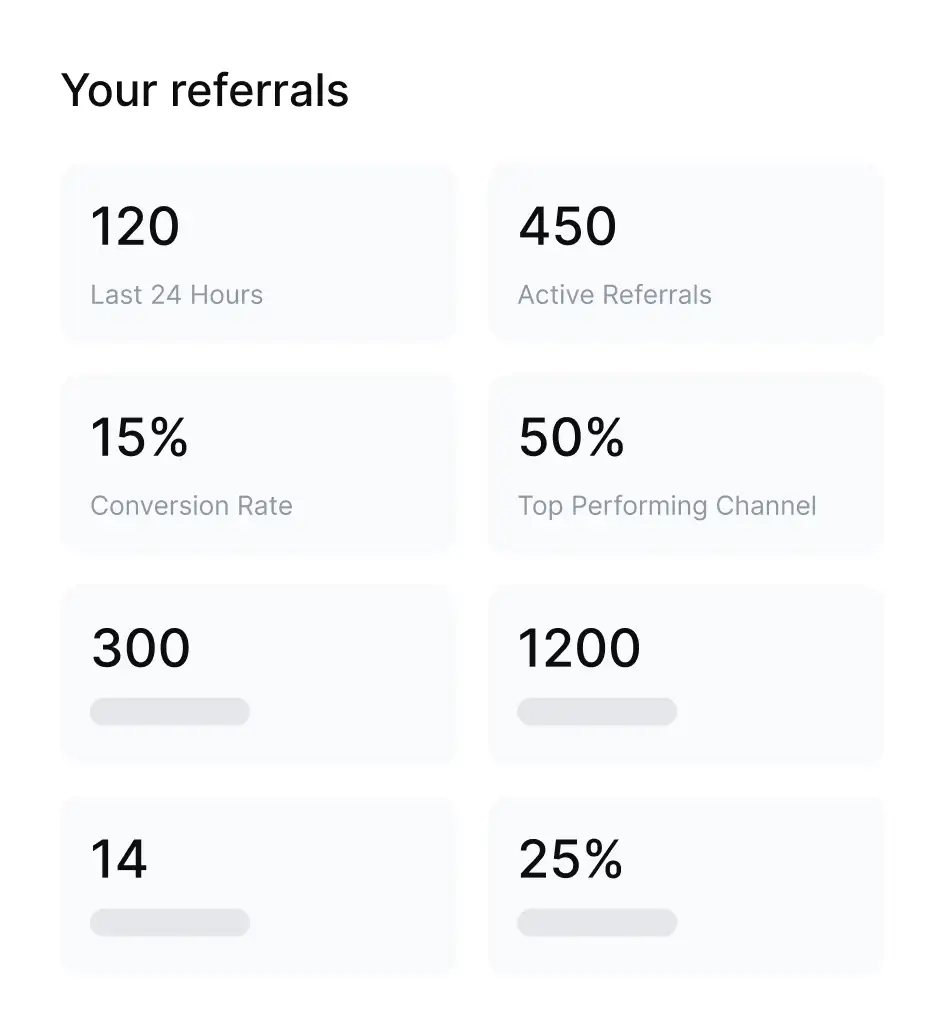Viewport: 952px width, 1032px height.
Task: Open the "Conversion Rate" label
Action: (x=191, y=506)
